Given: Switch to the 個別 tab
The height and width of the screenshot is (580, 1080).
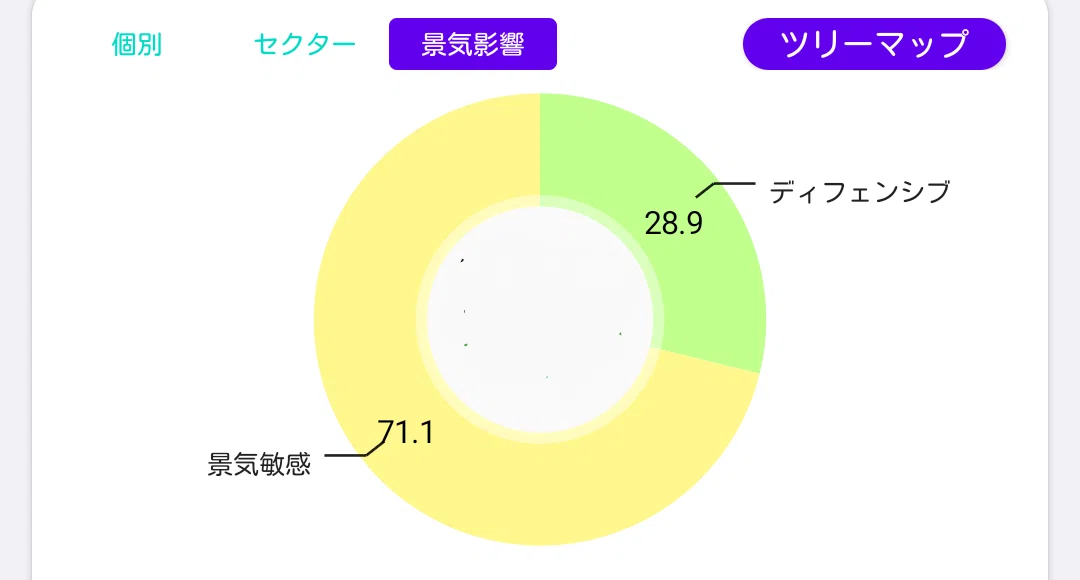Looking at the screenshot, I should (136, 44).
